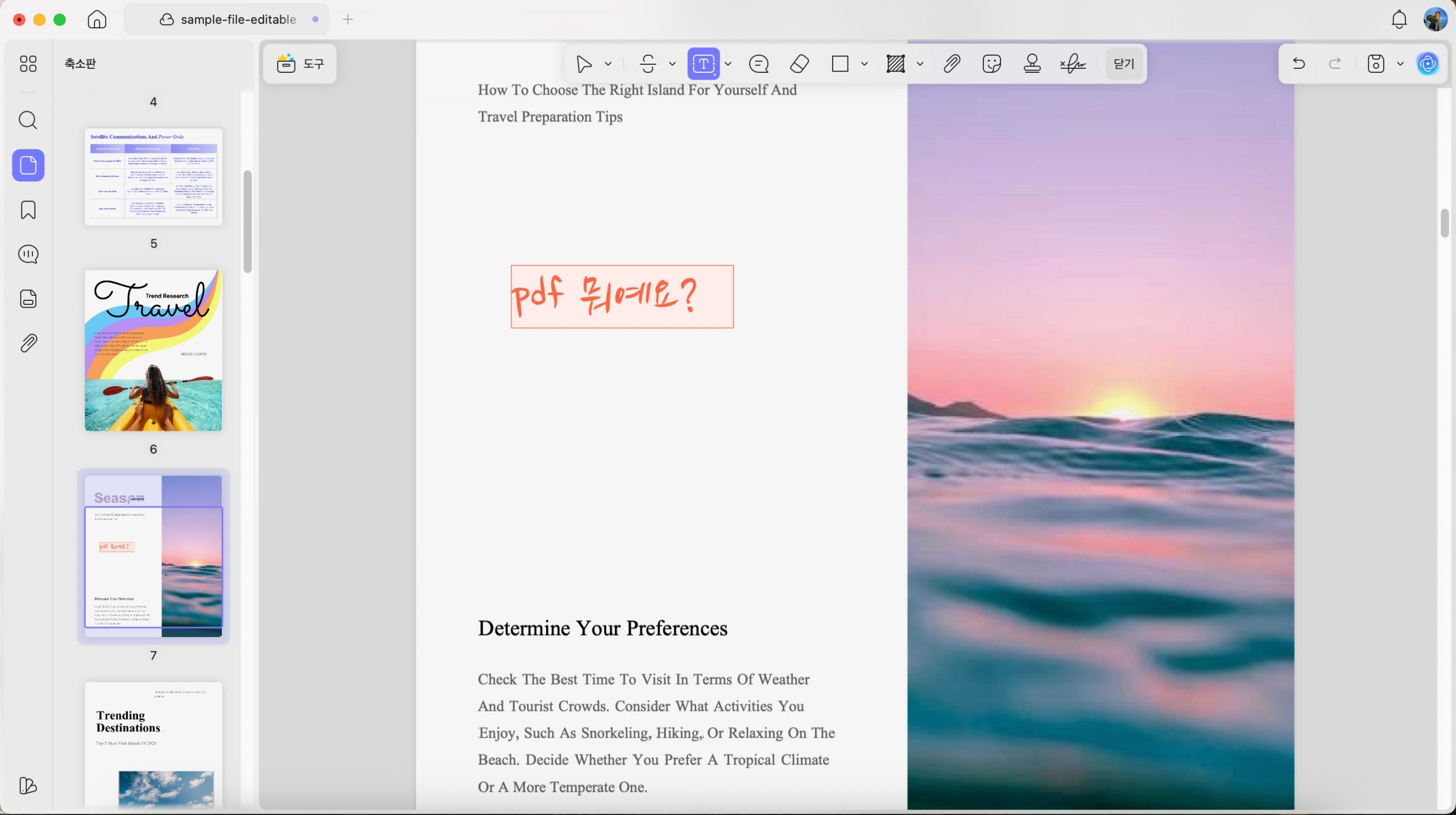The height and width of the screenshot is (815, 1456).
Task: Expand the strikethrough tool dropdown arrow
Action: 672,64
